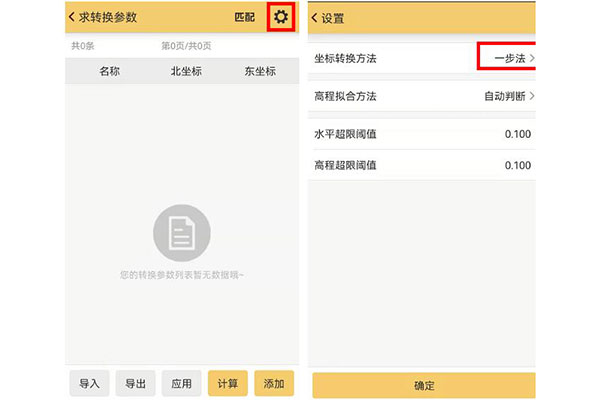Edit the 水平超限阈值 value 0.100
600x400 pixels.
pyautogui.click(x=517, y=134)
